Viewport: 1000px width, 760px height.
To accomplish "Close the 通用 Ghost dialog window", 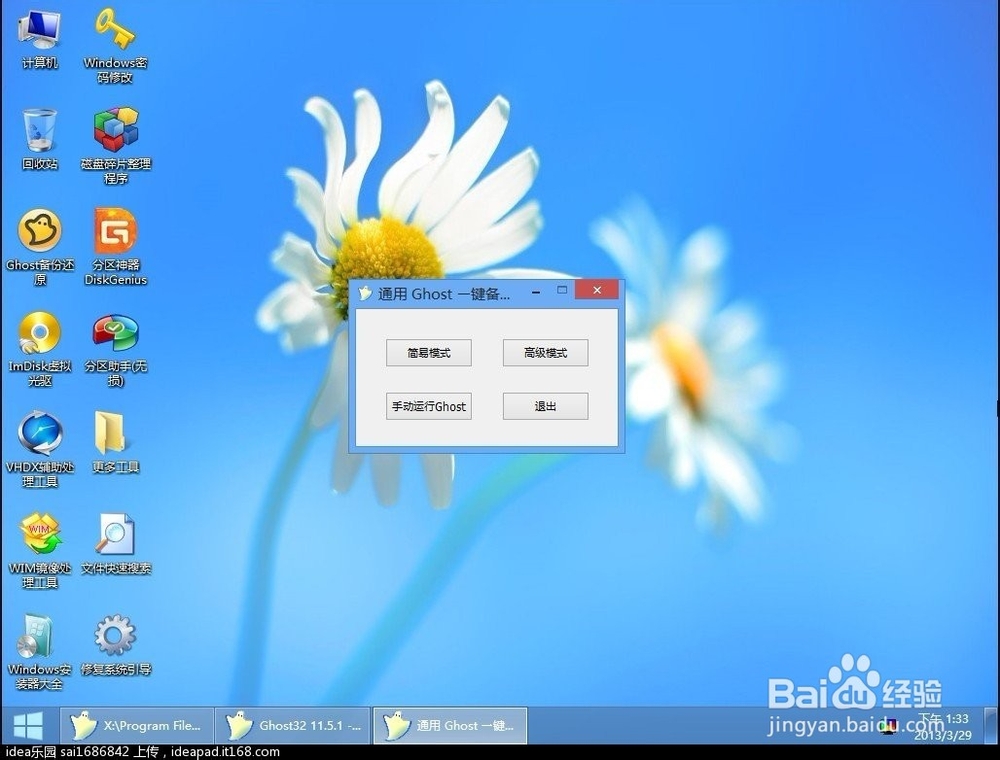I will coord(597,290).
